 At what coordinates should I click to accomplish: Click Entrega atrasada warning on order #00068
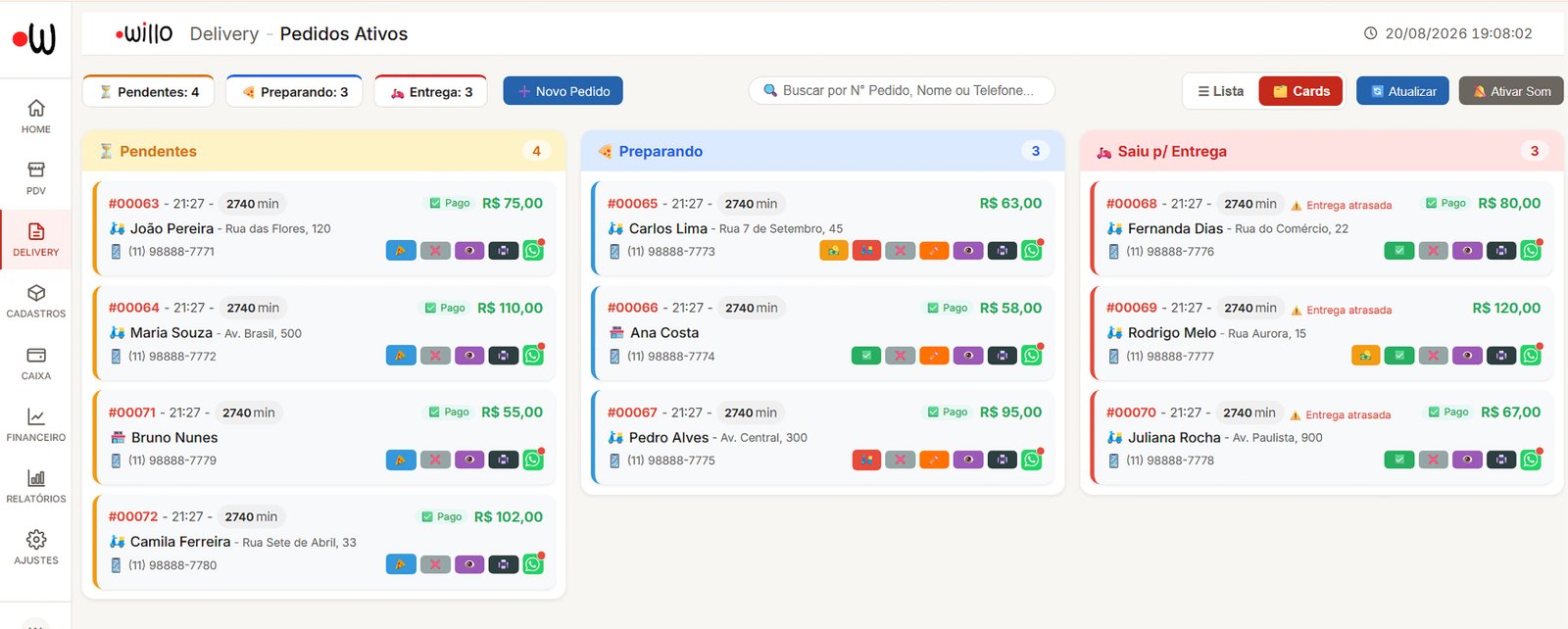pyautogui.click(x=1341, y=205)
